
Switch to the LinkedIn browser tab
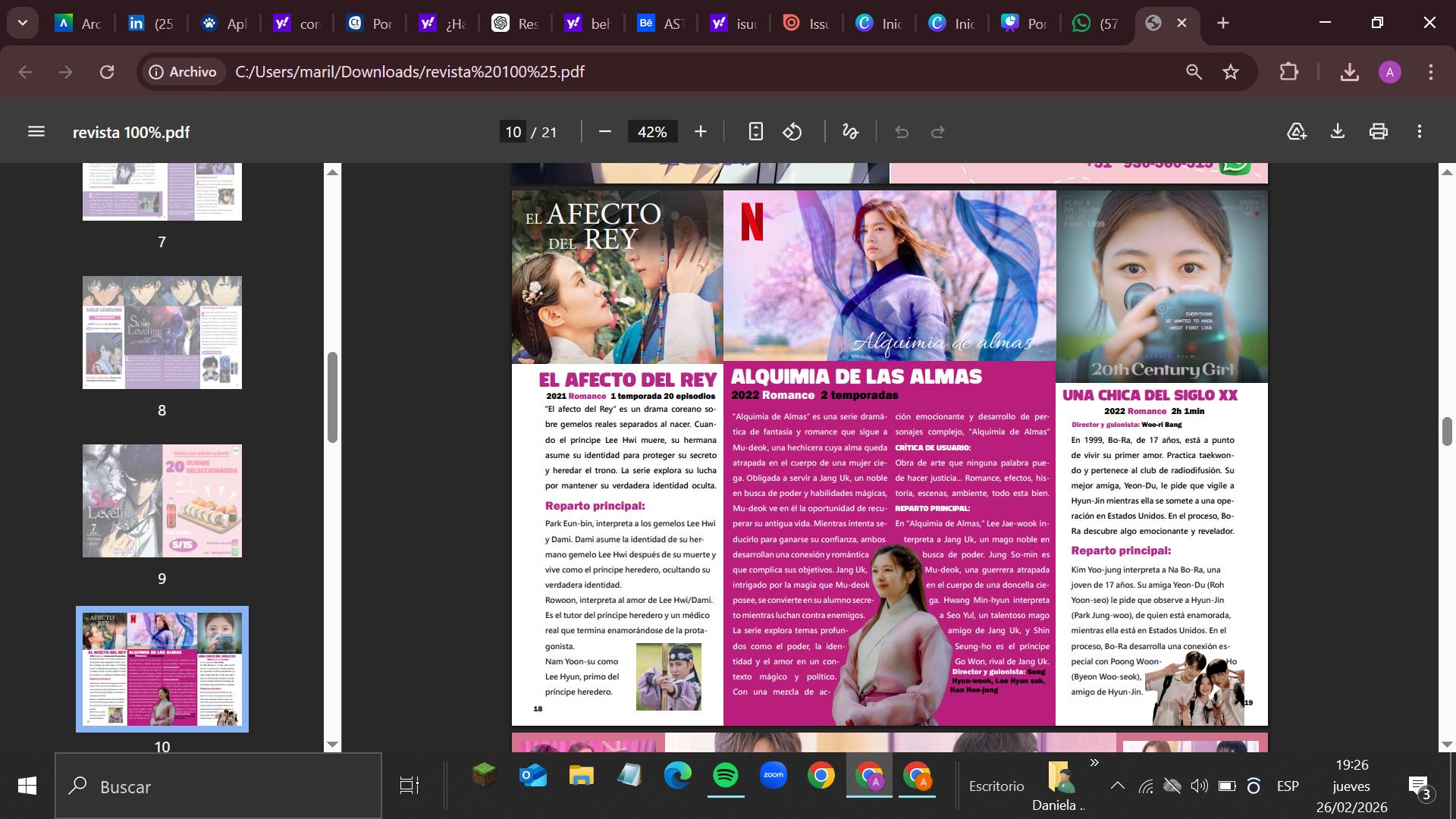coord(151,24)
